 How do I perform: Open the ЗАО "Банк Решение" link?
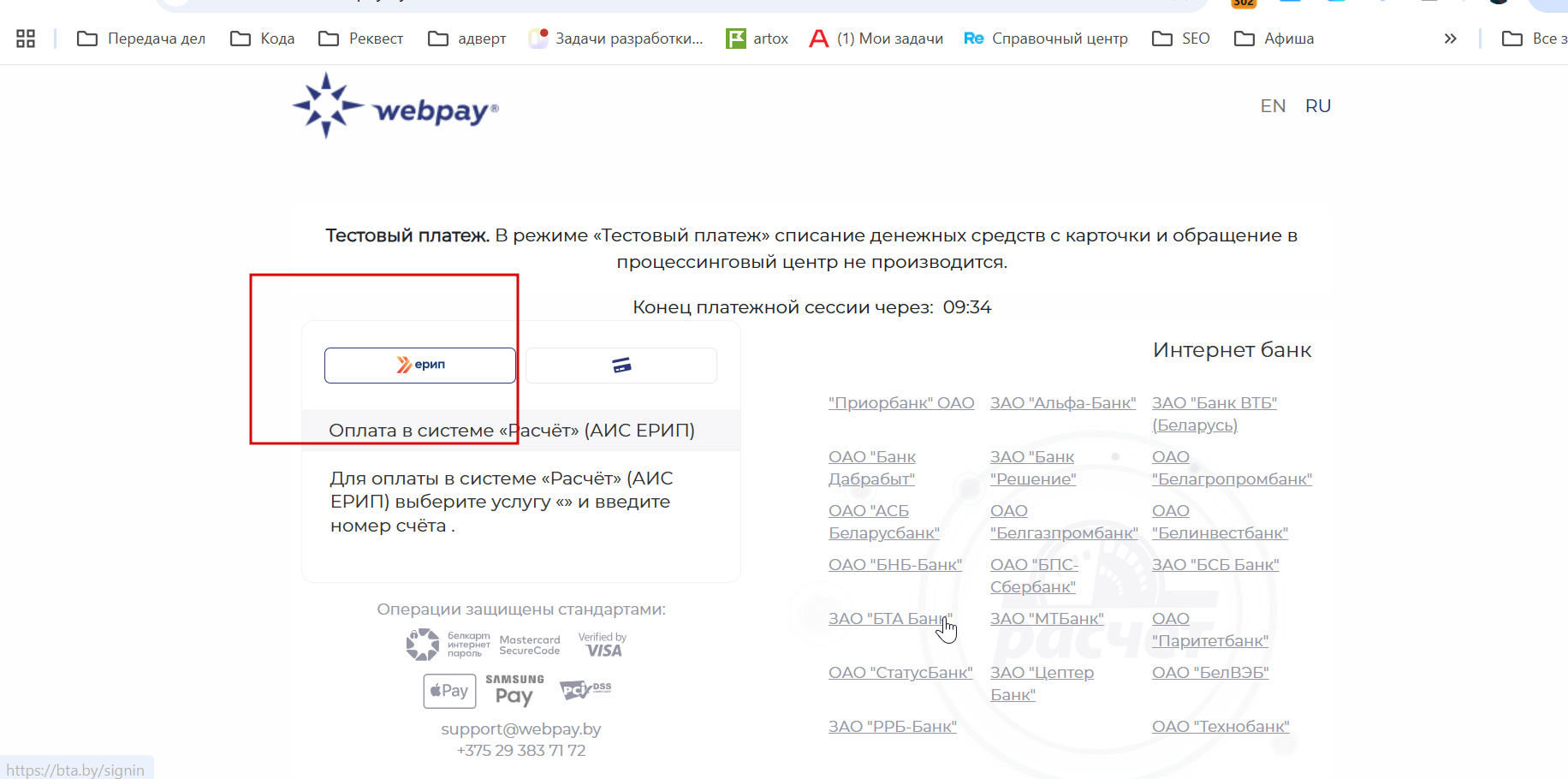(1033, 468)
